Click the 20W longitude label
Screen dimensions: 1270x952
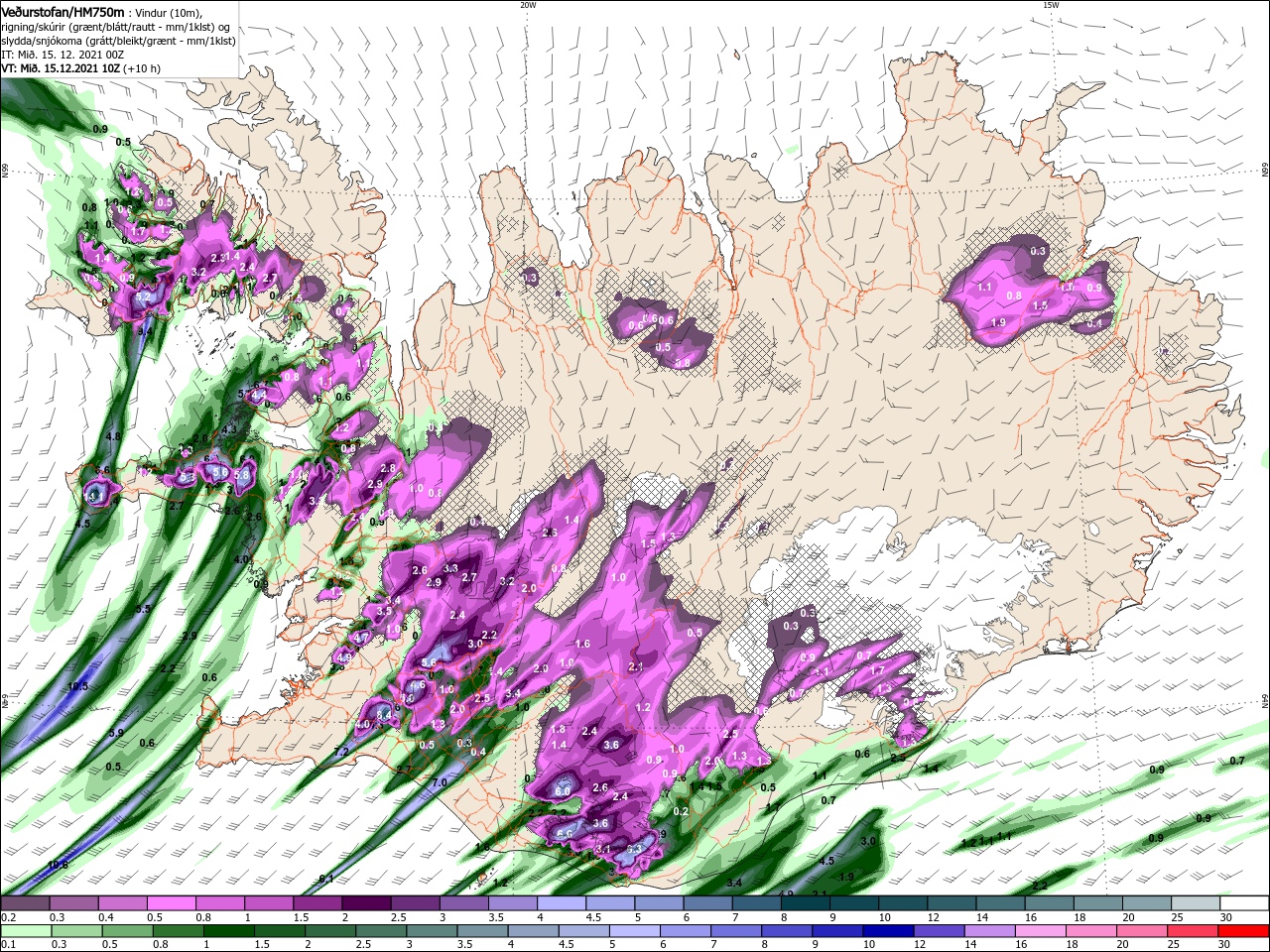point(528,5)
